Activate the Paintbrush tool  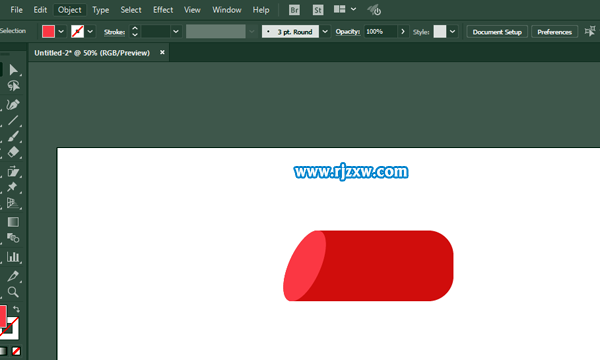pos(13,136)
